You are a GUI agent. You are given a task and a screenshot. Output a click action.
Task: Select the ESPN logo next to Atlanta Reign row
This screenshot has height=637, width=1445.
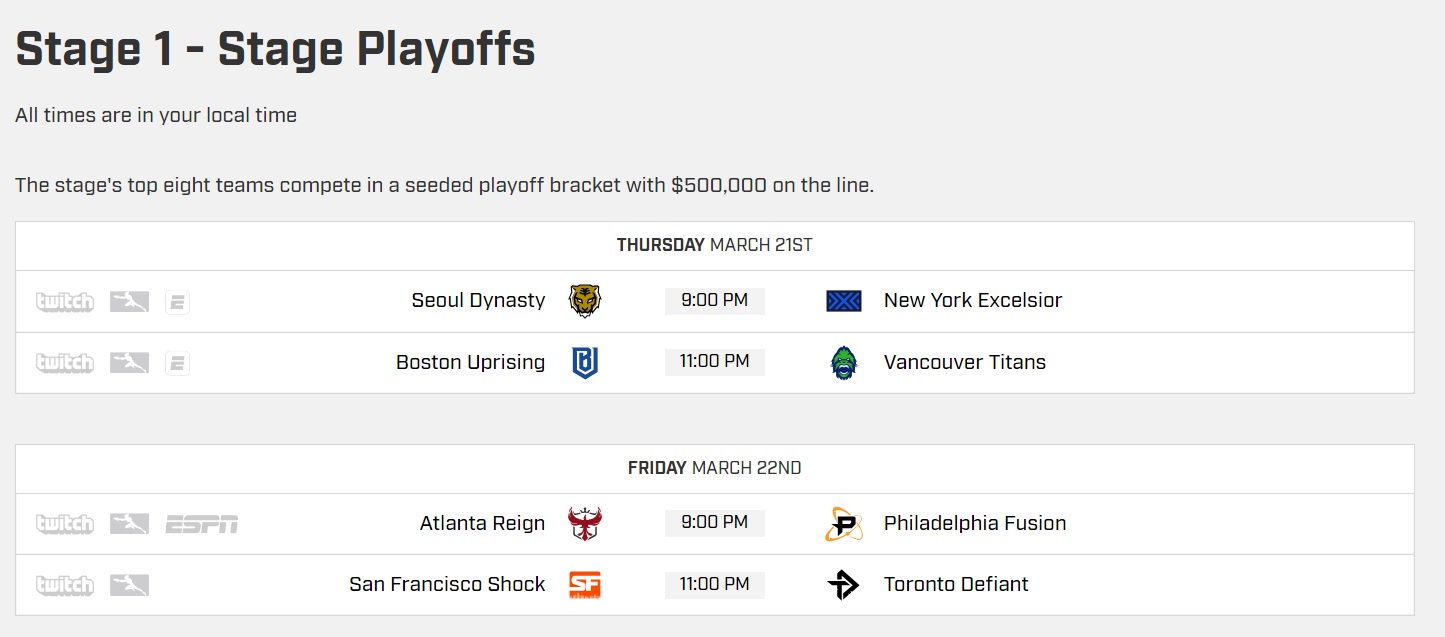[202, 523]
